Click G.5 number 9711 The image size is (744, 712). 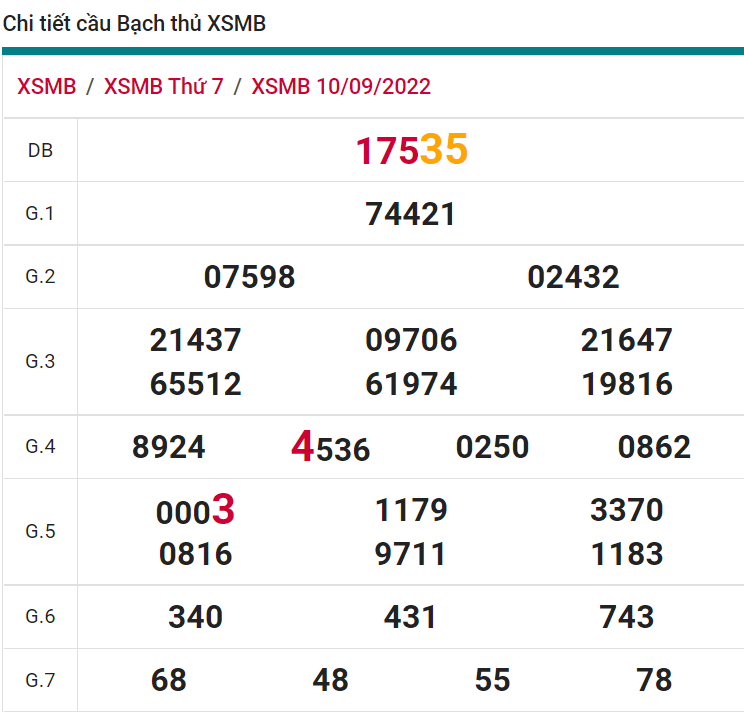411,554
